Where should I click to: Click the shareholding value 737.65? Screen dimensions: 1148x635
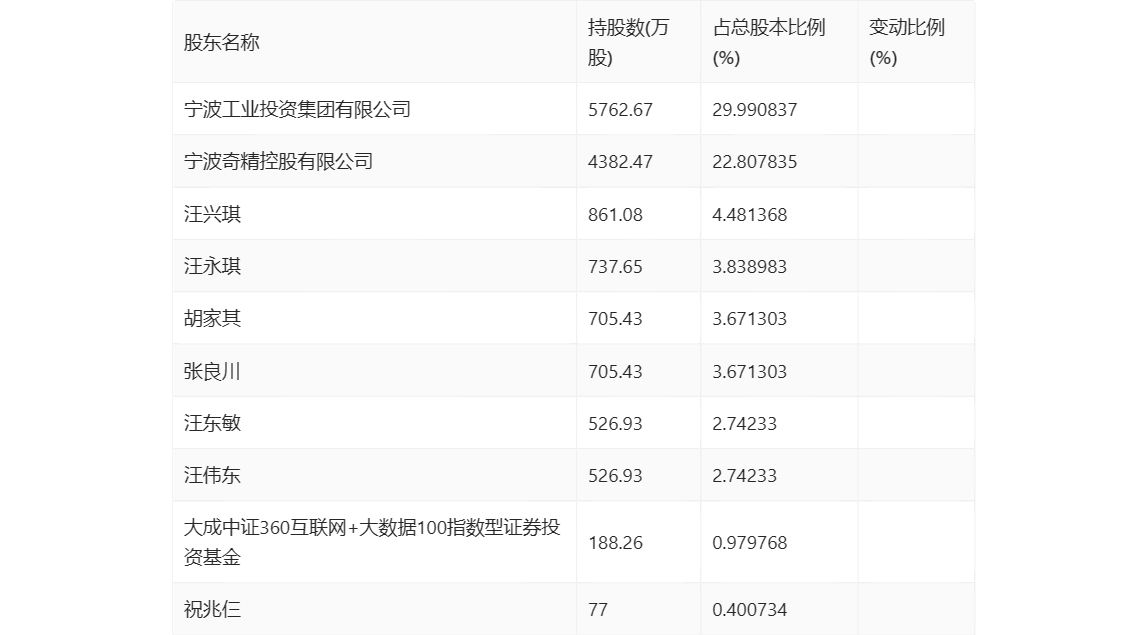(x=615, y=267)
